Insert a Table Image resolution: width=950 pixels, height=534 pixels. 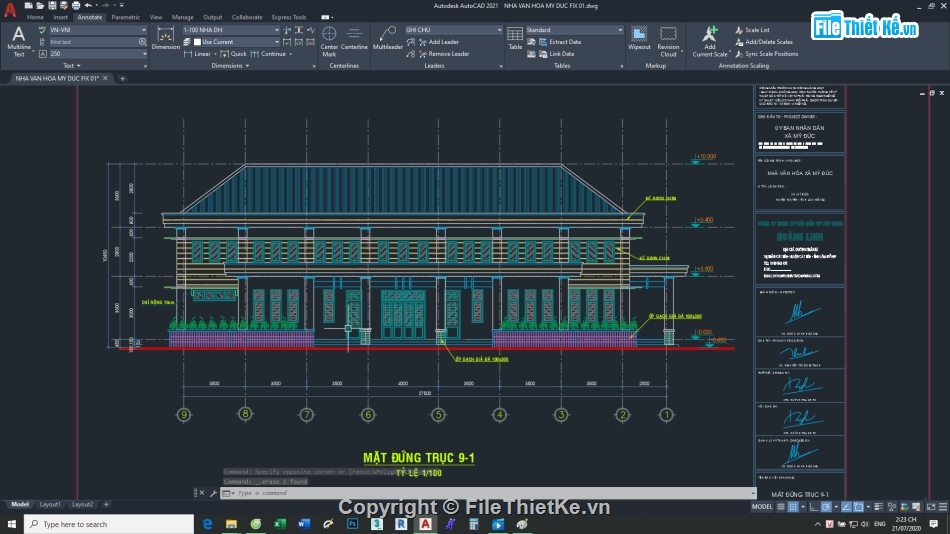(x=515, y=38)
